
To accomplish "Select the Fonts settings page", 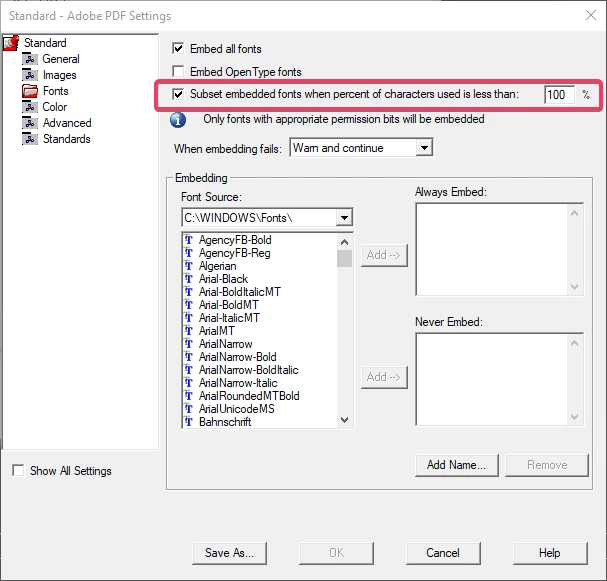I will coord(56,91).
